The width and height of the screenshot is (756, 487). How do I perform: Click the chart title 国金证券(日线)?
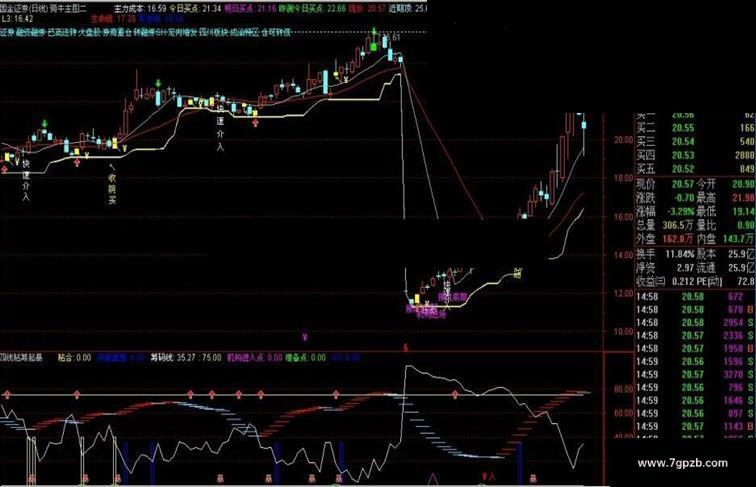pos(24,8)
